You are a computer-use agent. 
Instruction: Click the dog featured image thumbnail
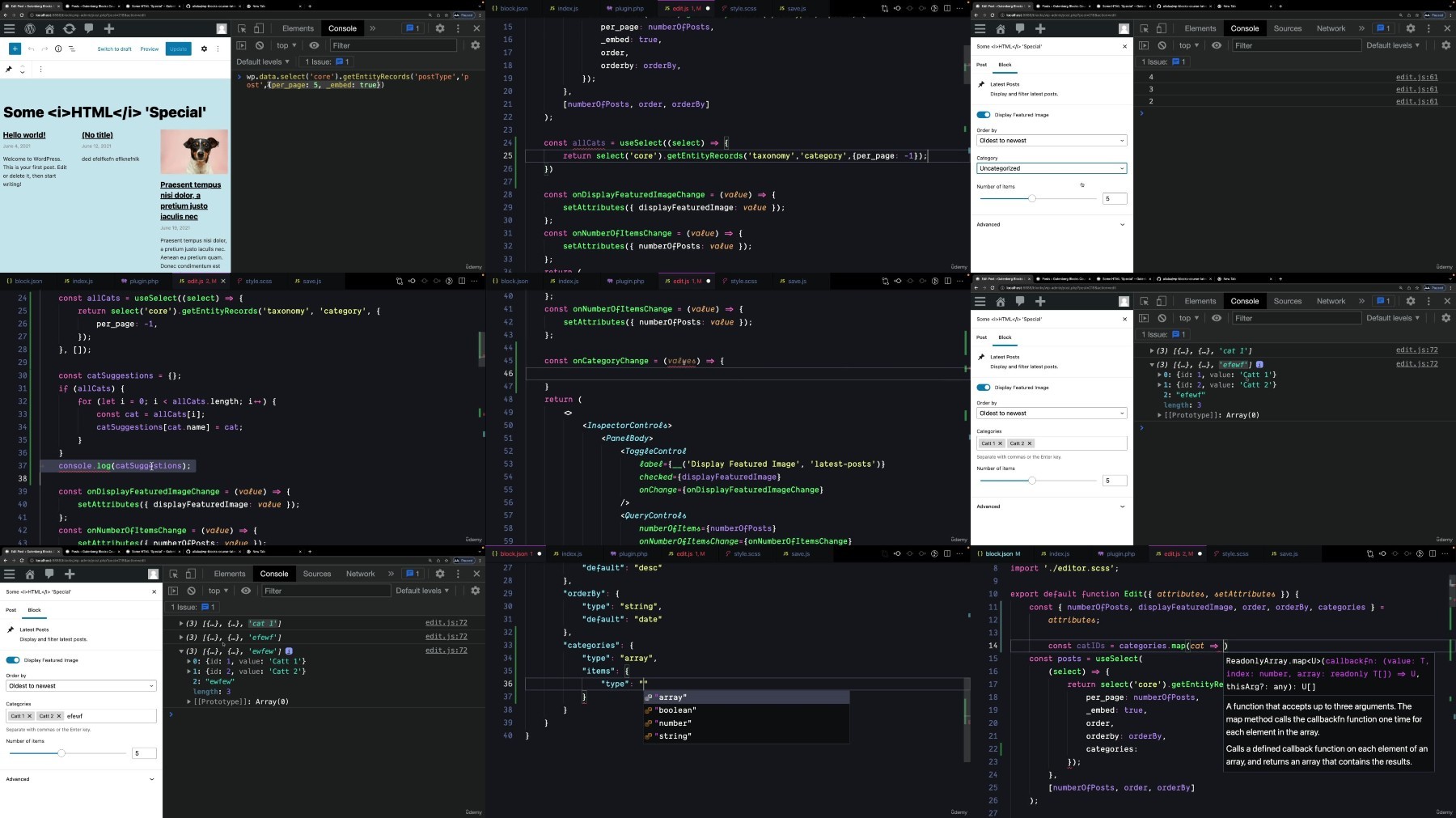click(x=194, y=151)
